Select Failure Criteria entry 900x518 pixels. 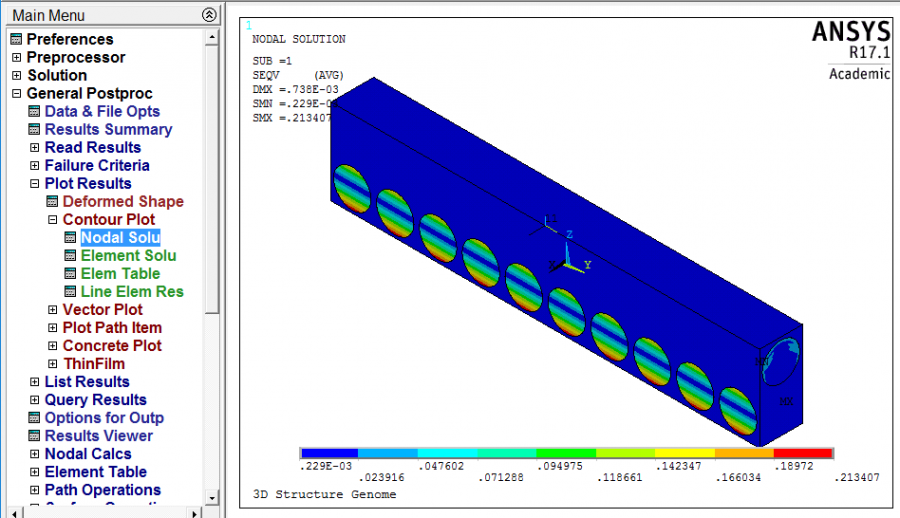(97, 165)
